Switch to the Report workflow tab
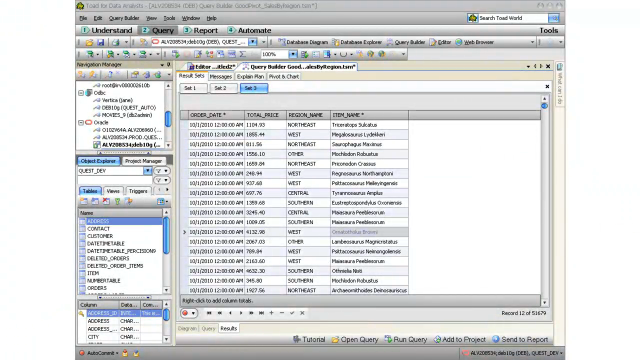The image size is (640, 360). (200, 30)
